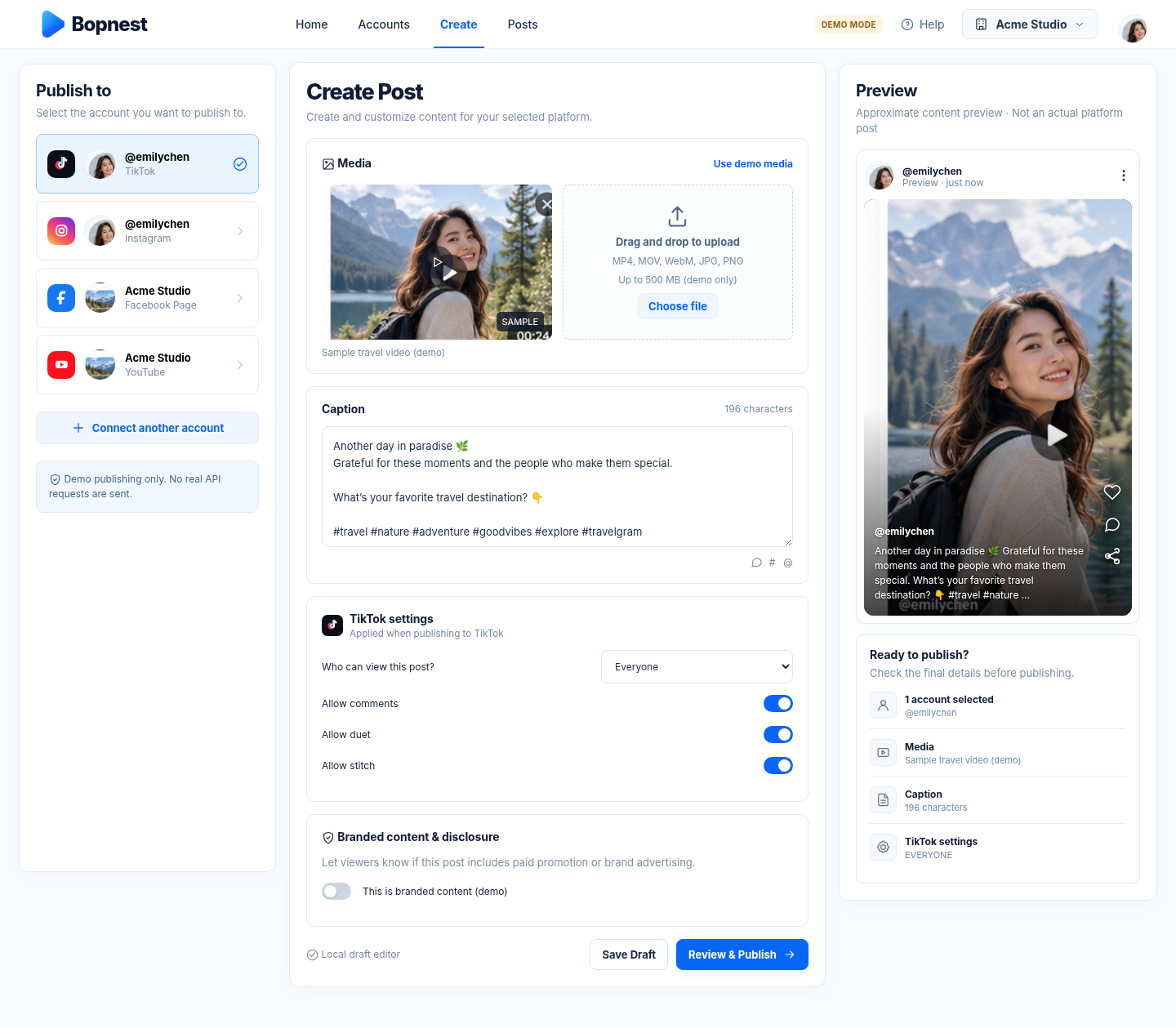This screenshot has height=1028, width=1176.
Task: Expand the Facebook Page account chevron
Action: coord(240,298)
